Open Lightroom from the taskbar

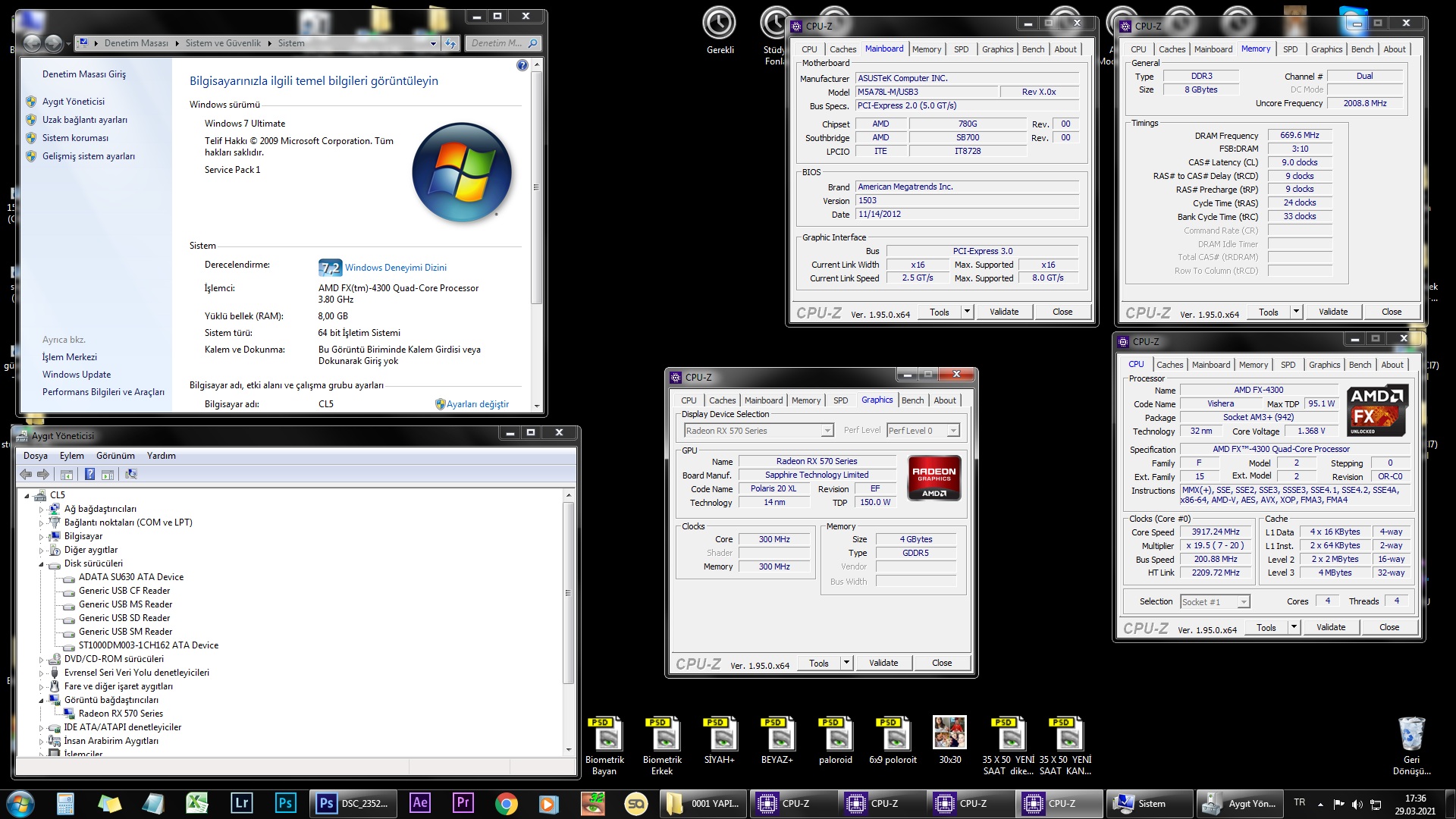coord(241,803)
